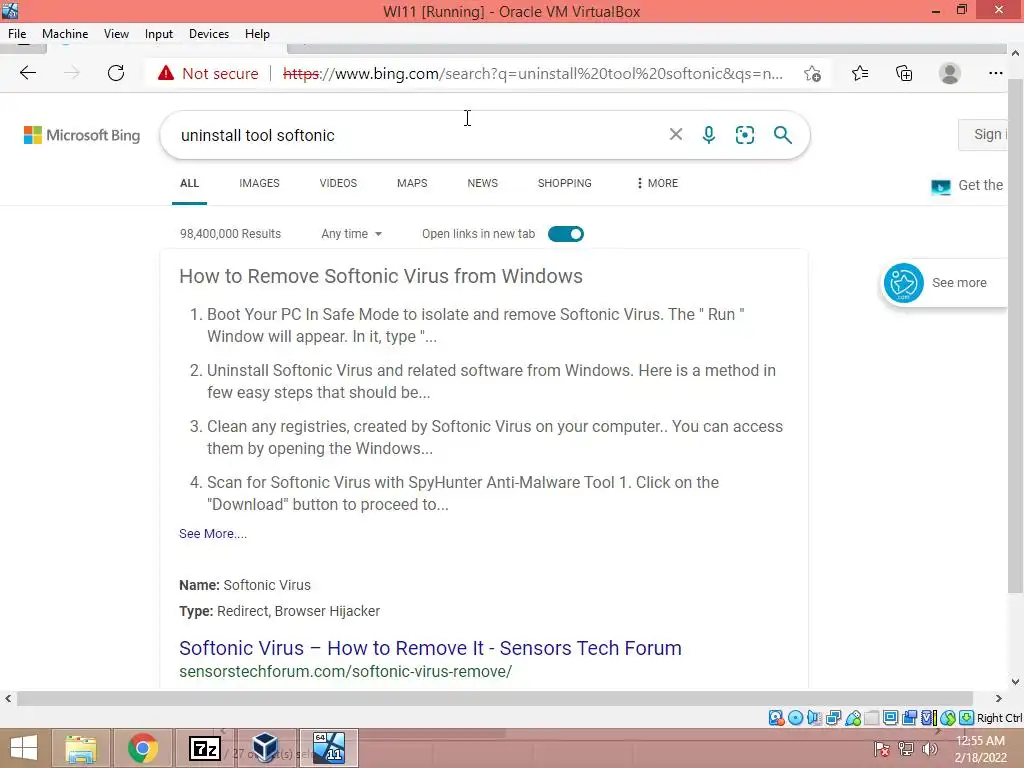Switch to the SHOPPING tab
This screenshot has width=1024, height=768.
(x=565, y=184)
